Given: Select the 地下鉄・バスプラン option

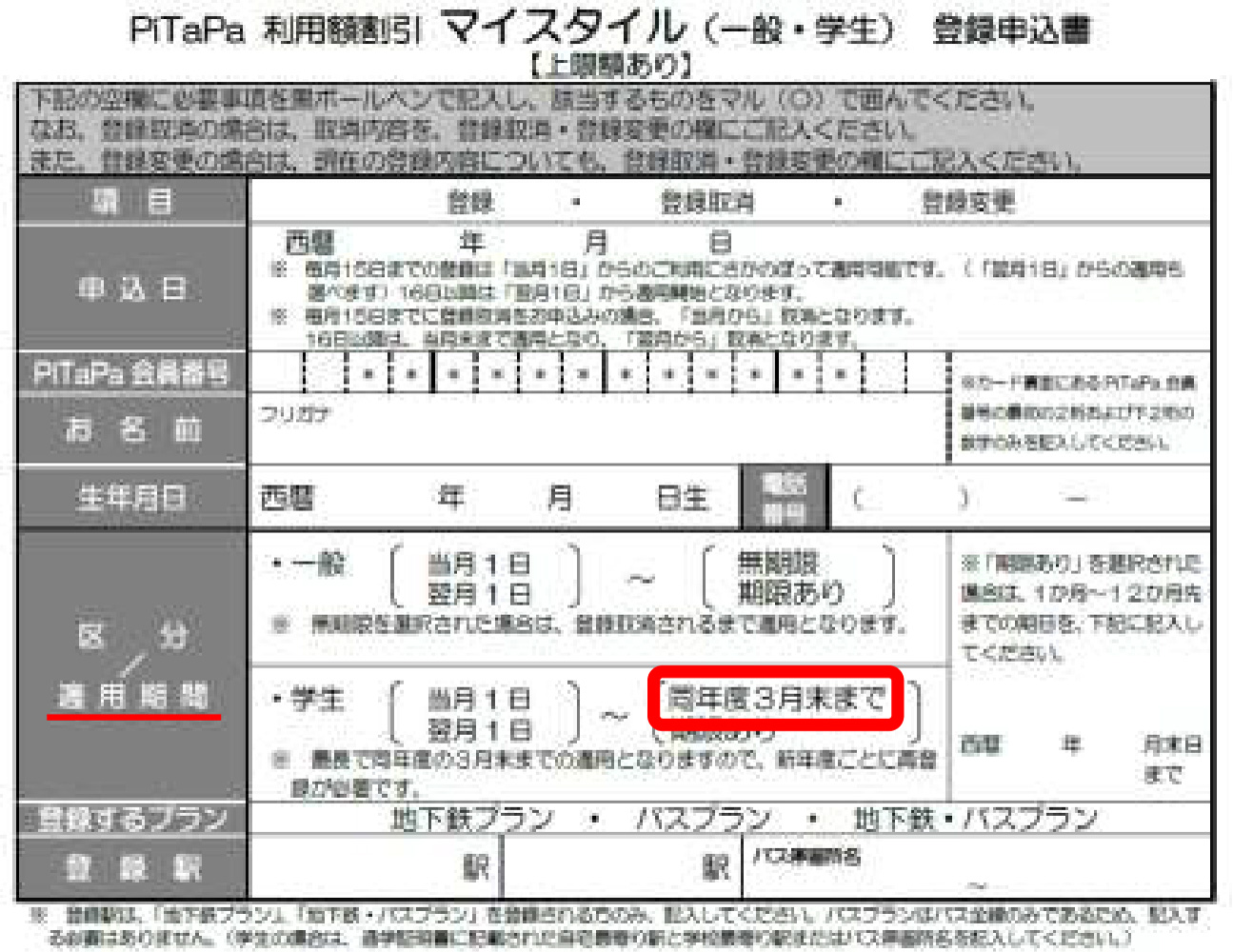Looking at the screenshot, I should pyautogui.click(x=976, y=819).
